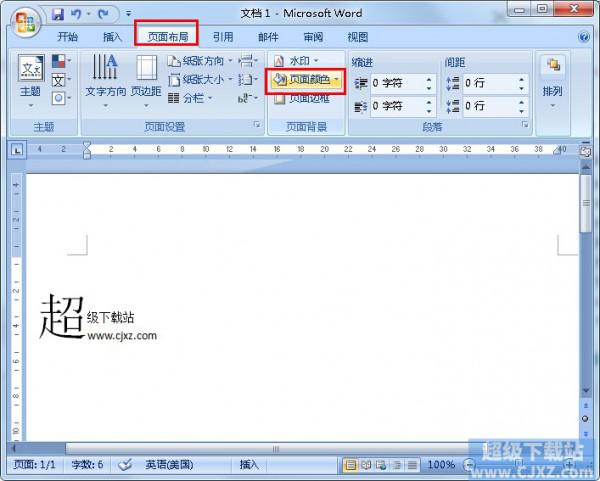Switch to Outline view
Viewport: 600px width, 481px height.
pos(397,465)
